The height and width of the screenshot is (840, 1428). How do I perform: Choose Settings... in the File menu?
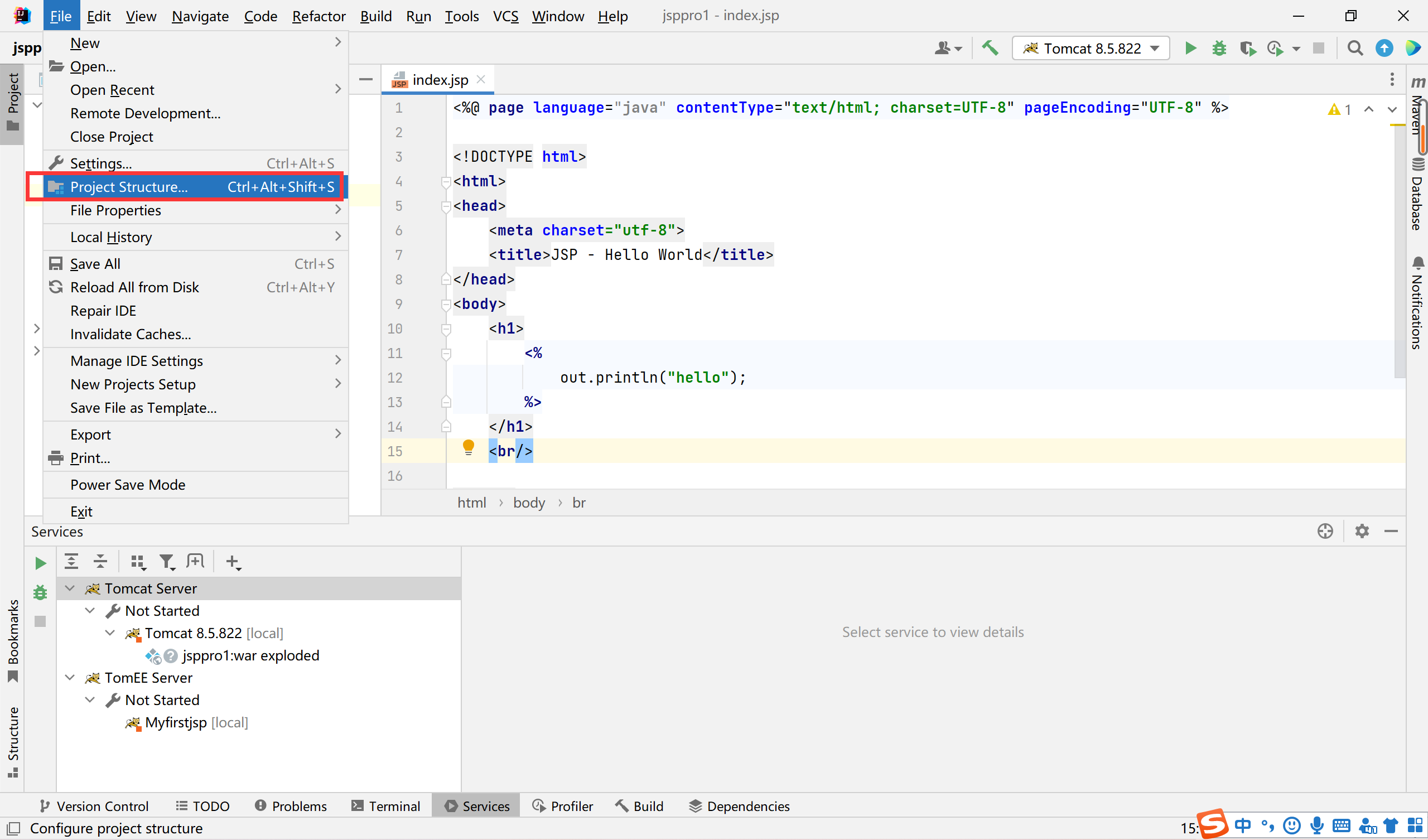point(195,163)
